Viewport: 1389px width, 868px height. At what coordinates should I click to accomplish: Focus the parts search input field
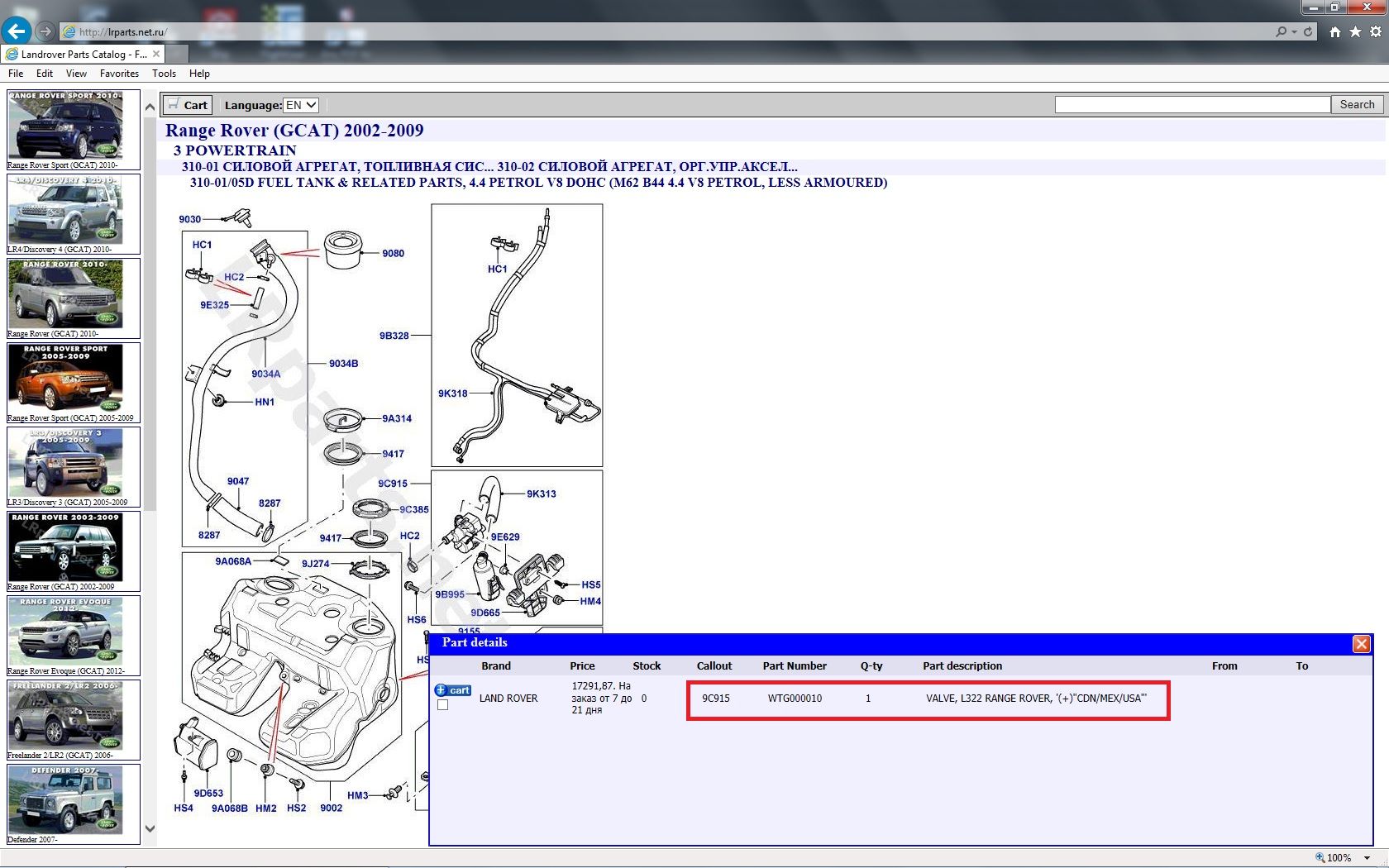point(1192,104)
